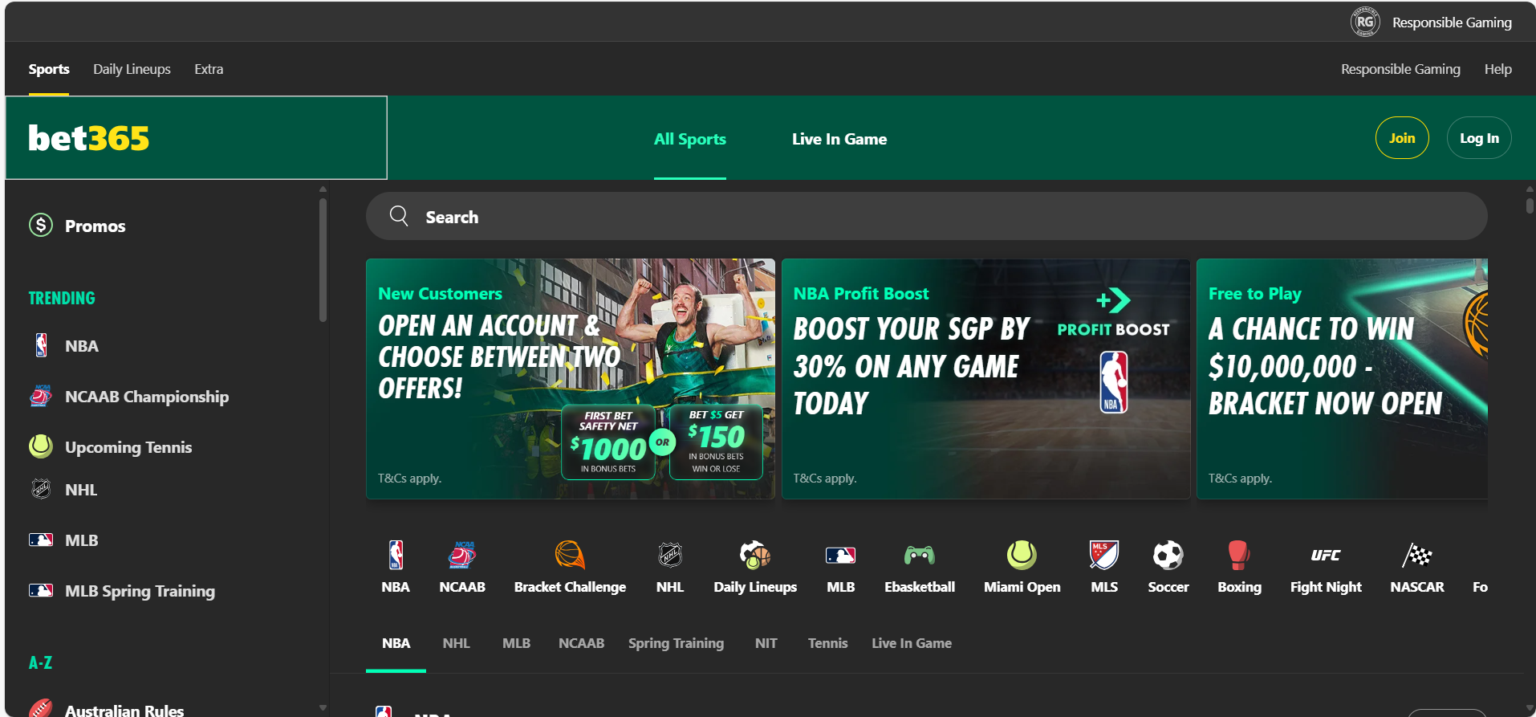
Task: Click the NBA text in Trending sidebar
Action: (x=82, y=346)
